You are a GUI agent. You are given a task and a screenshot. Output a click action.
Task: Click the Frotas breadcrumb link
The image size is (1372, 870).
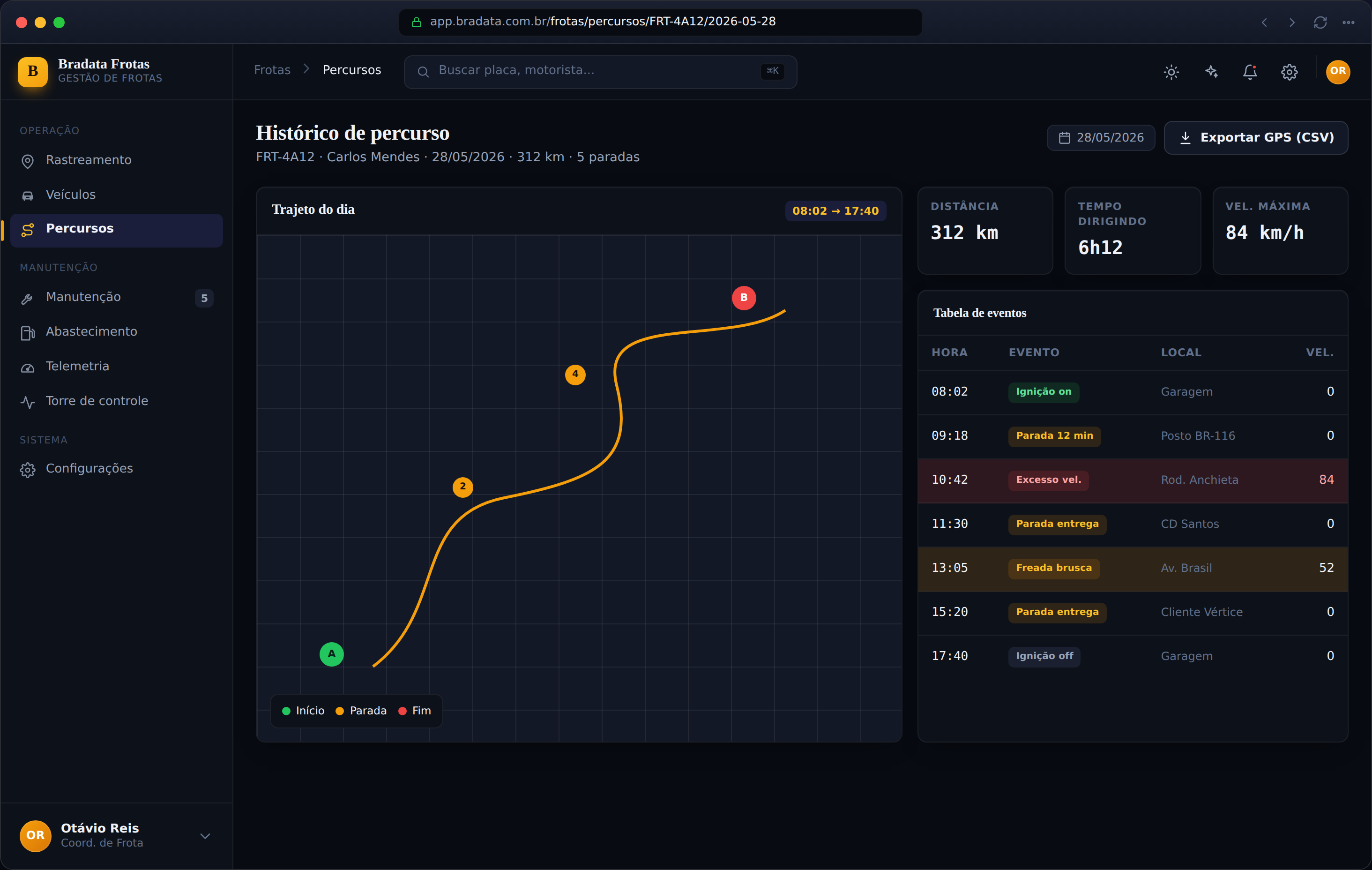[272, 70]
